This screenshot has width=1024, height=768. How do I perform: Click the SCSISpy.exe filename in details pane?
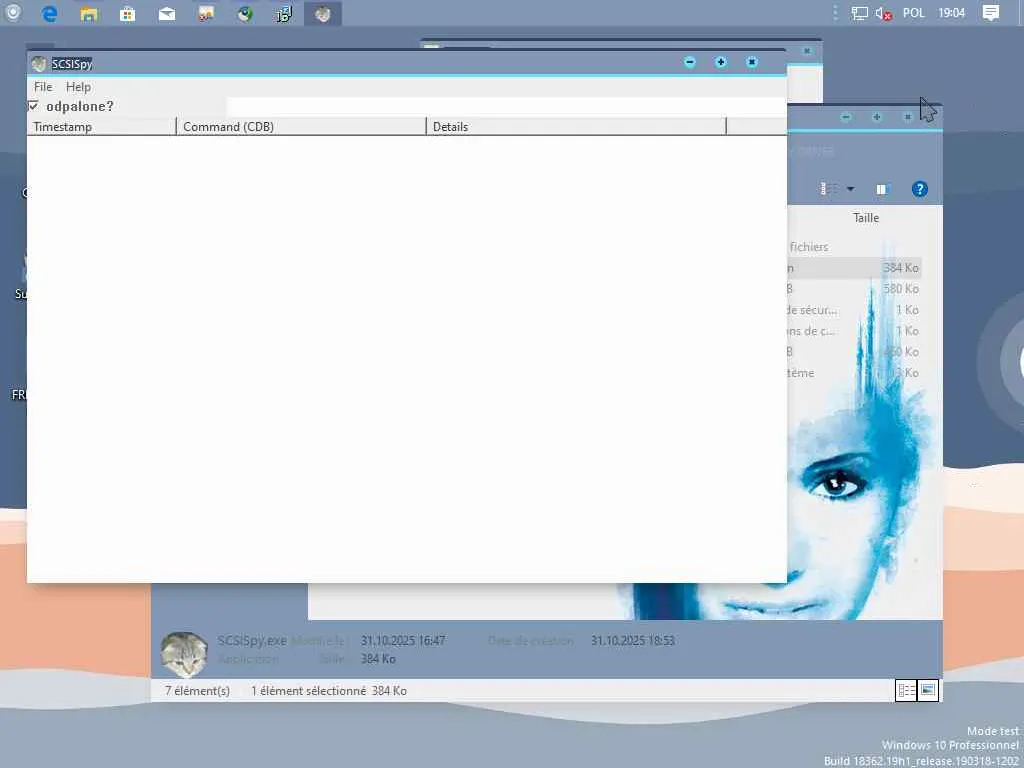click(x=252, y=641)
